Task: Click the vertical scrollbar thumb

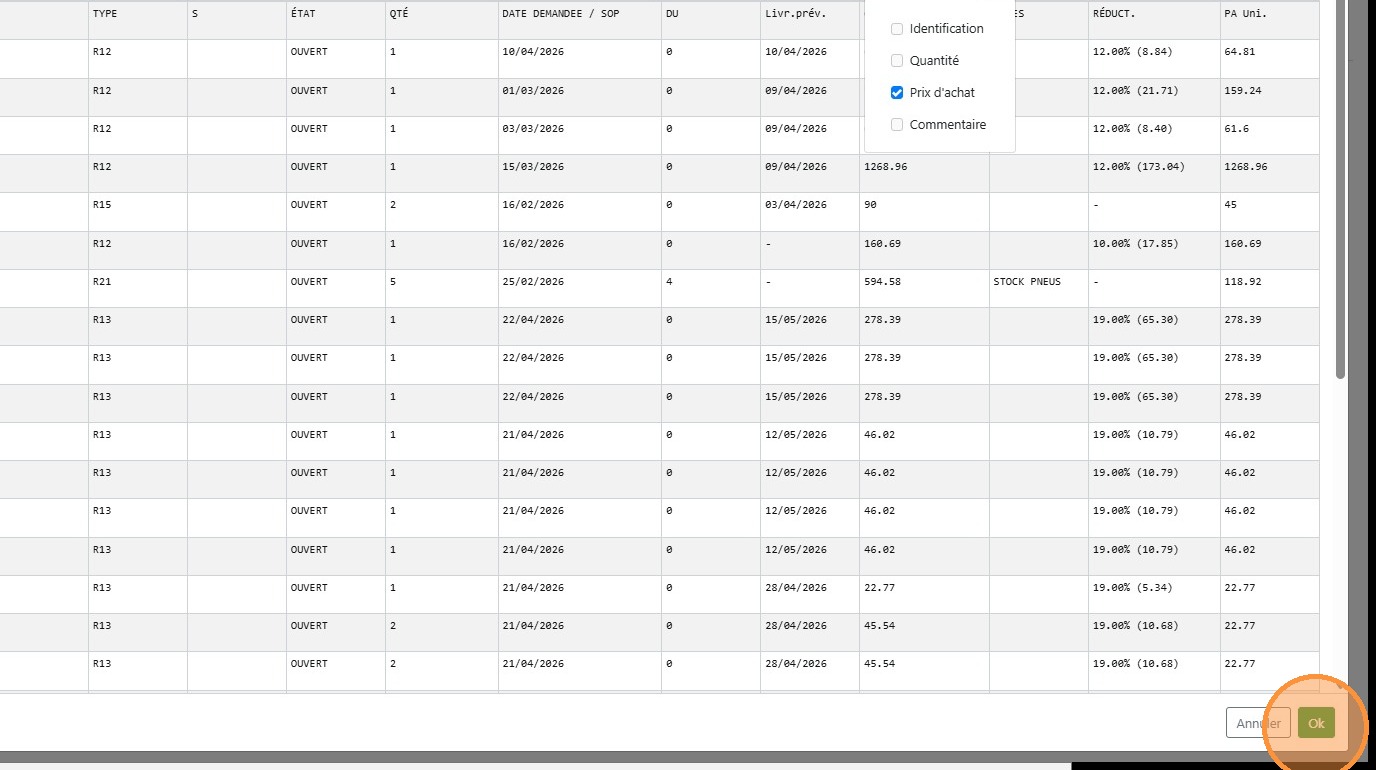Action: click(1340, 190)
